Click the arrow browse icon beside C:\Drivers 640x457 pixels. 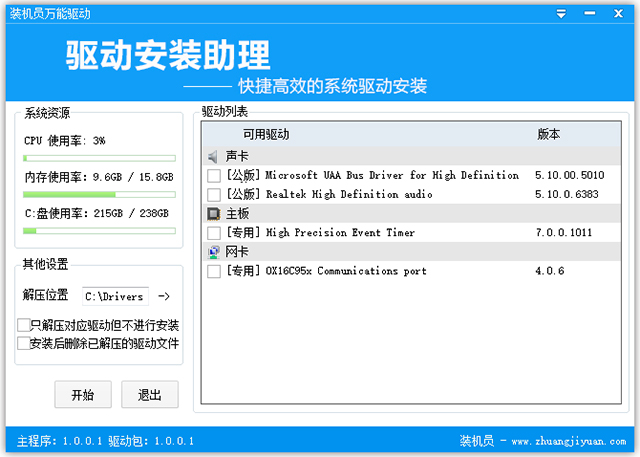coord(164,296)
